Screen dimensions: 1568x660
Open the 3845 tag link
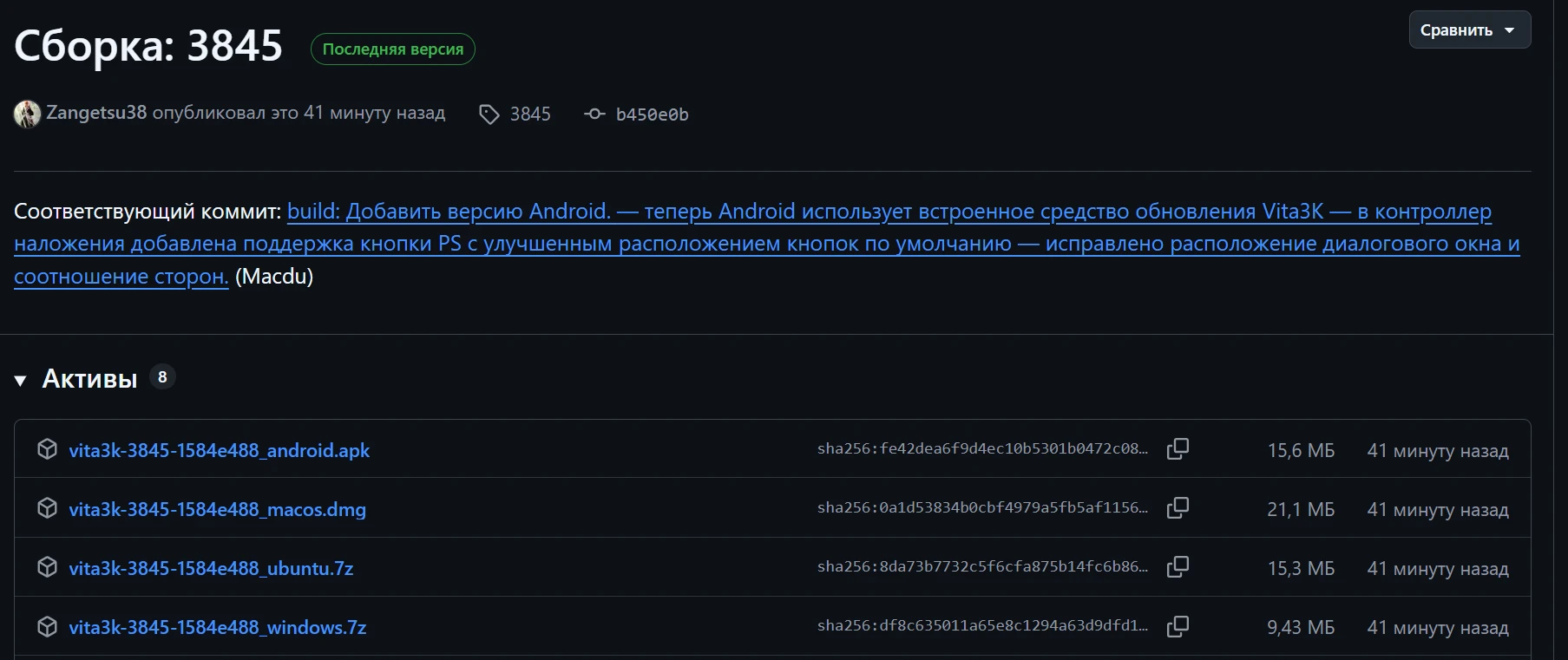[530, 114]
